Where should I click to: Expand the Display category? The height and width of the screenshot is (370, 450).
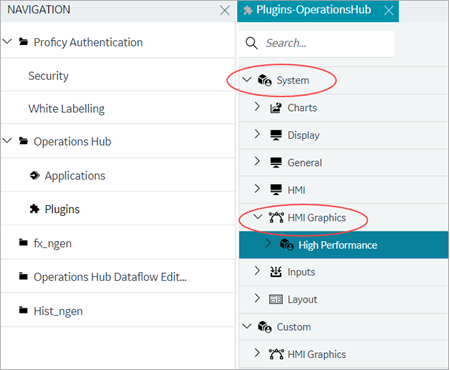257,134
